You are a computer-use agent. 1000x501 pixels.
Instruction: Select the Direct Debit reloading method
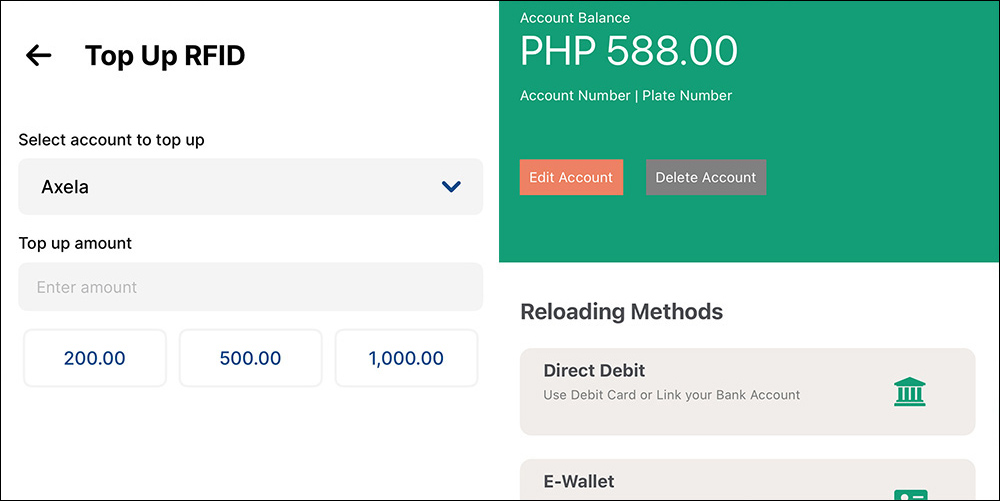tap(747, 392)
